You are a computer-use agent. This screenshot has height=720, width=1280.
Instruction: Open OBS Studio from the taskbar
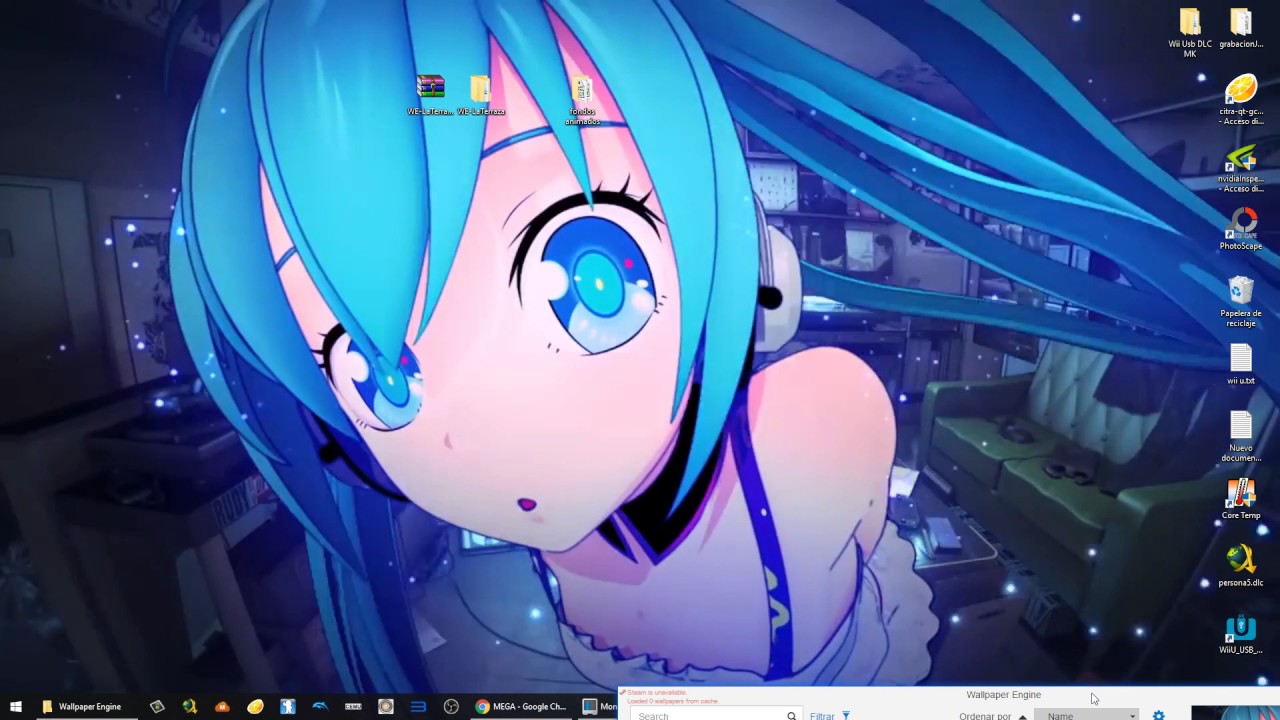(451, 707)
